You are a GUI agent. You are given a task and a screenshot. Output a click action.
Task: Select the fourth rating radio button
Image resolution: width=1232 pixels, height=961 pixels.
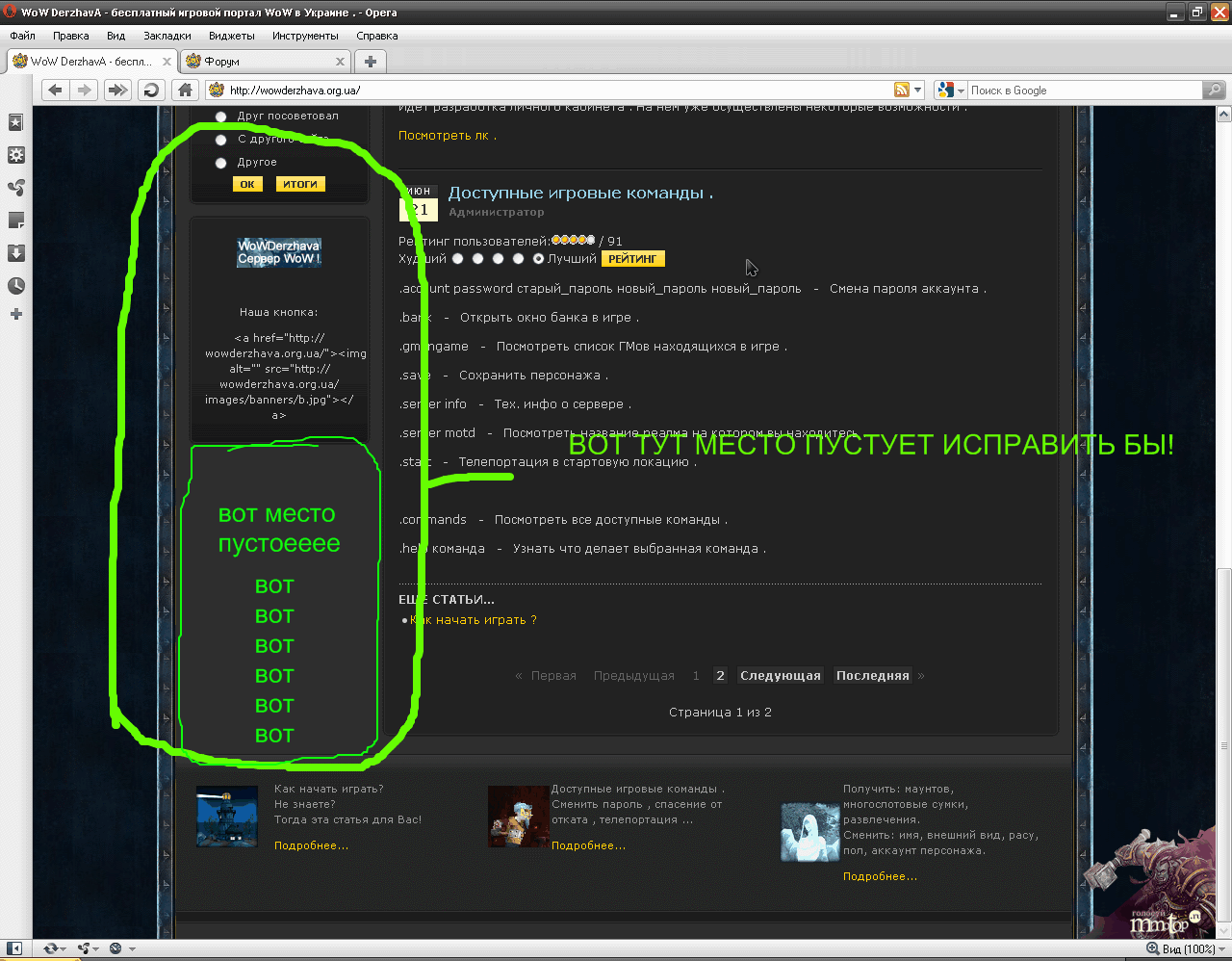pos(519,258)
